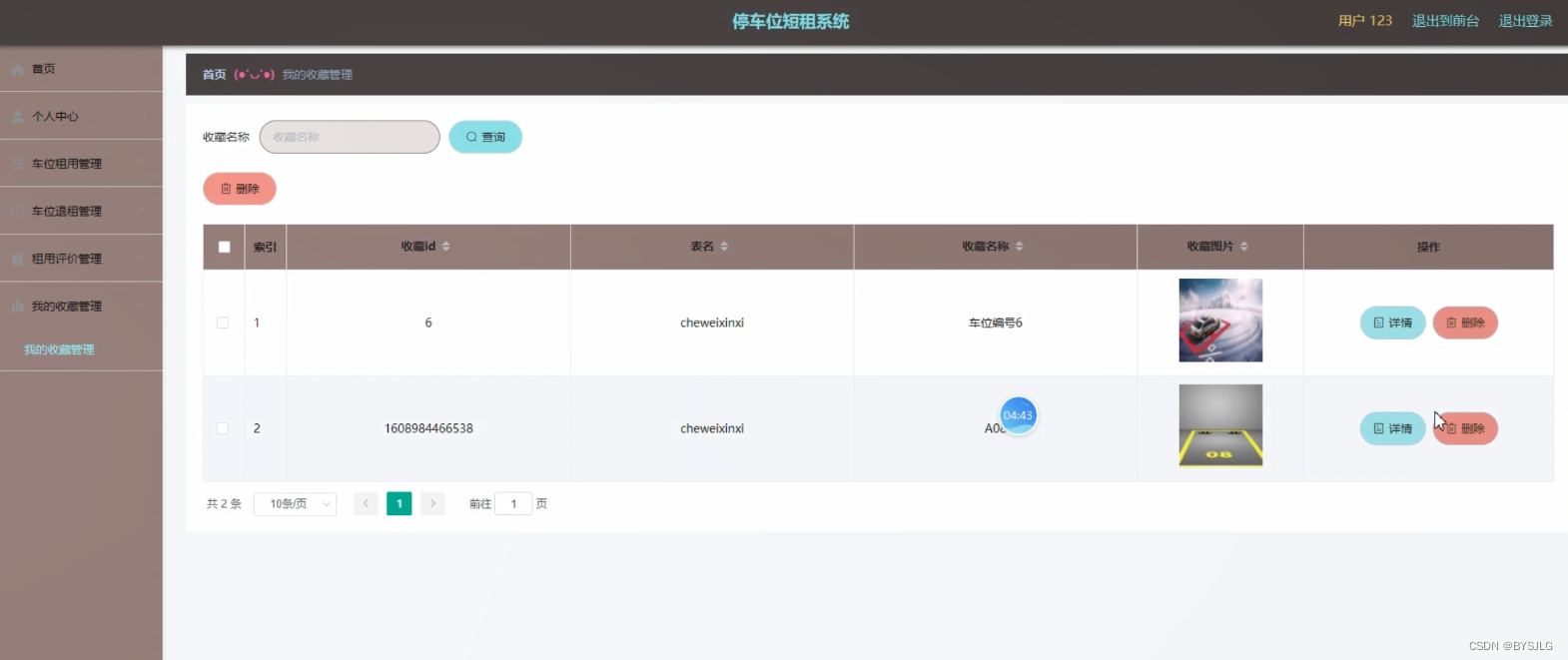The height and width of the screenshot is (660, 1568).
Task: Click the 删除 button above the table
Action: click(240, 189)
